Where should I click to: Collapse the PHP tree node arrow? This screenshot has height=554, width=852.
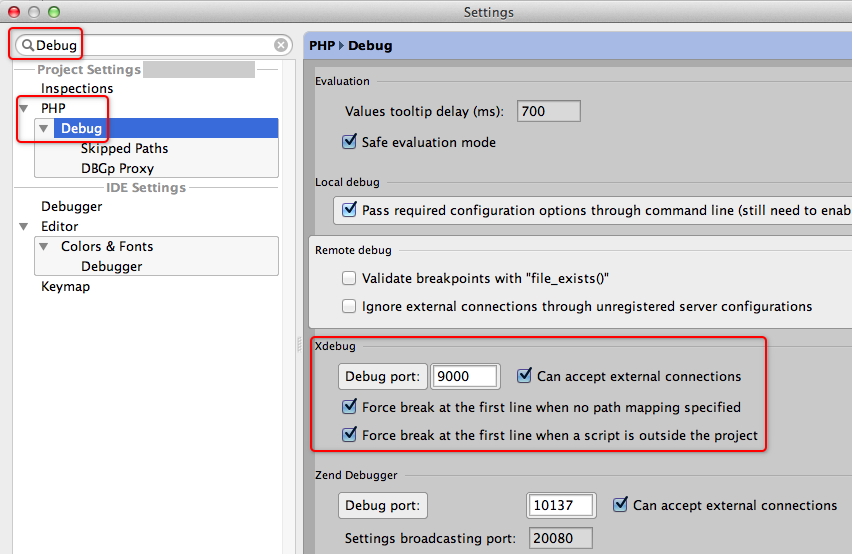click(x=24, y=108)
